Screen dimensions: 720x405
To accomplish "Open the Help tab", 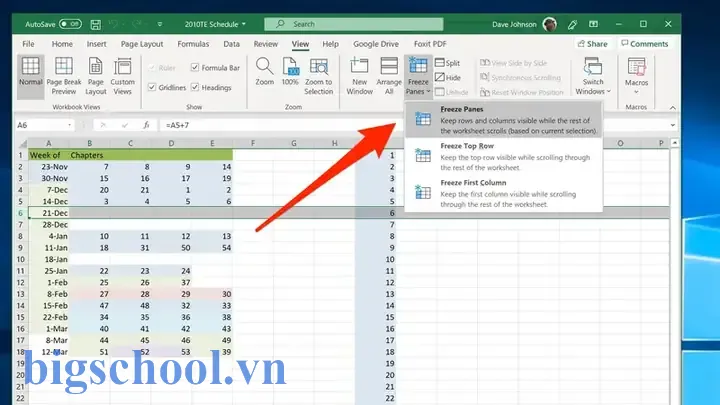I will pos(330,44).
